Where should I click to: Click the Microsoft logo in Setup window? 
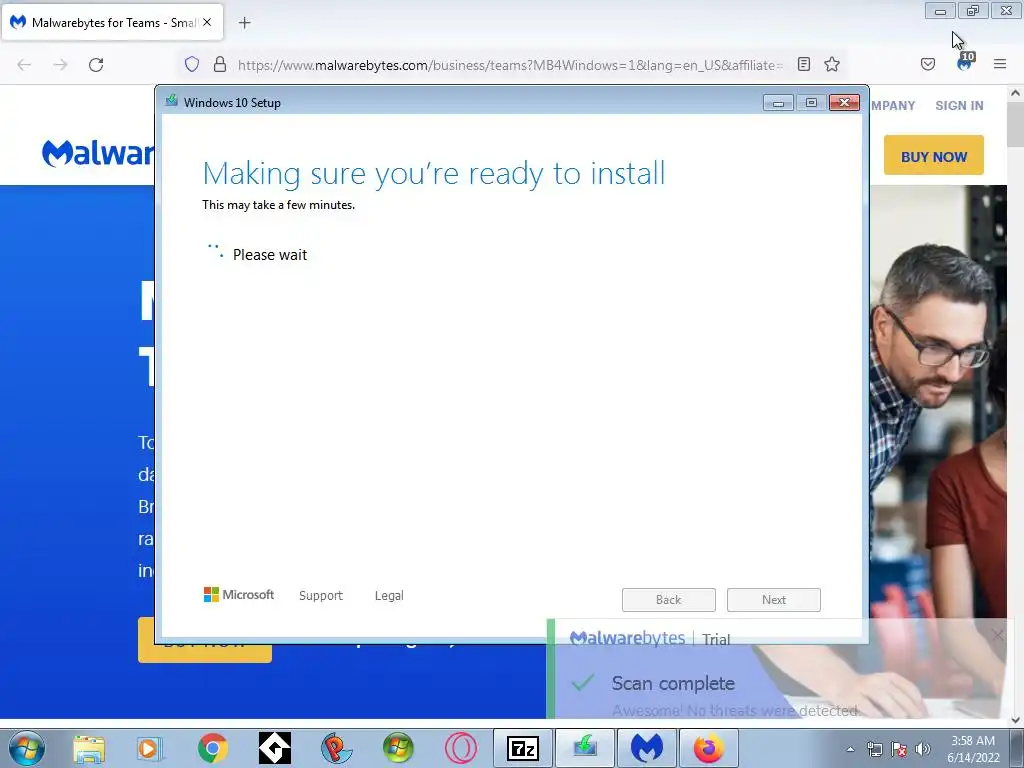(x=239, y=594)
